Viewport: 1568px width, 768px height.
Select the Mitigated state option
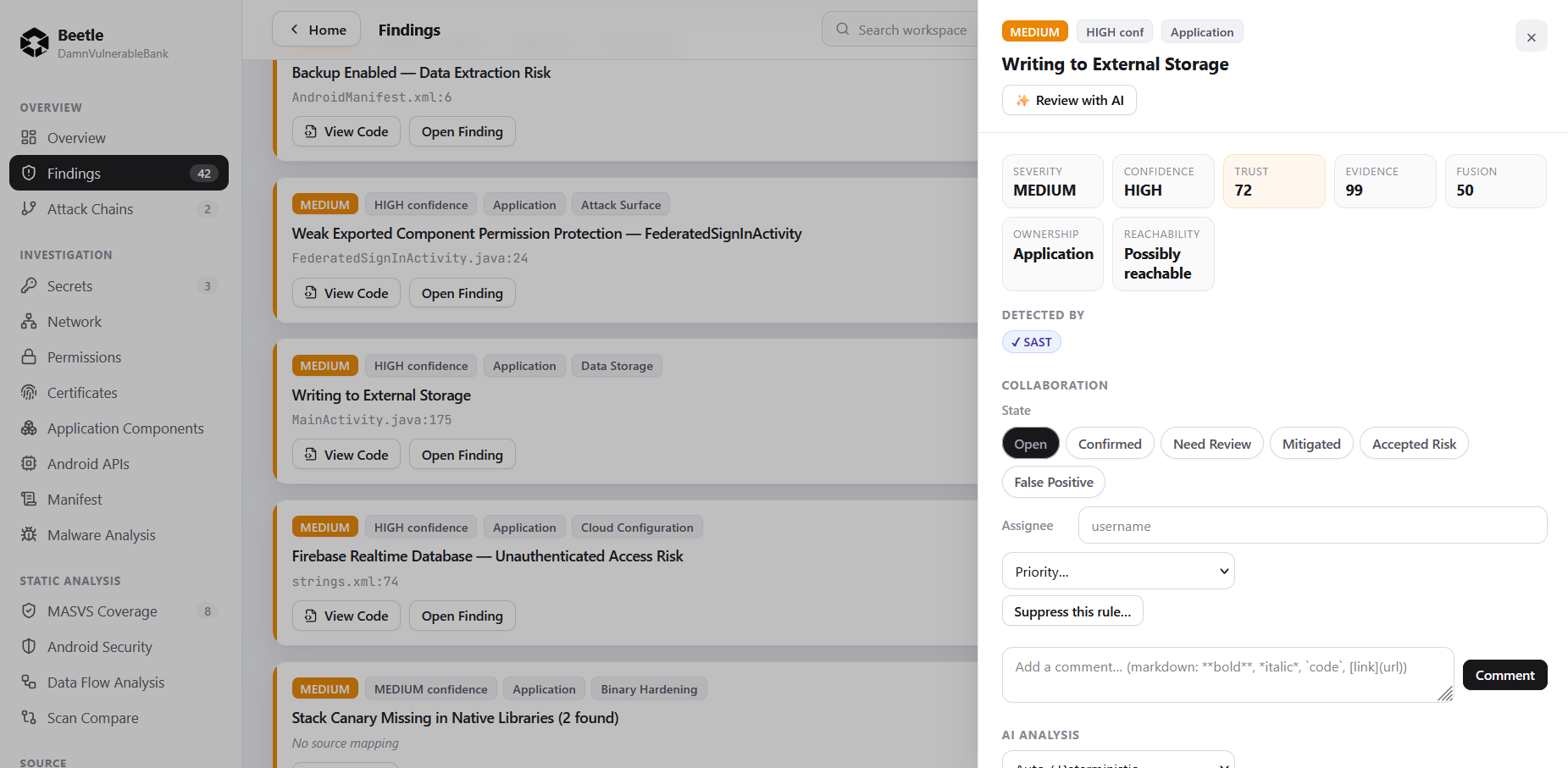(1311, 444)
